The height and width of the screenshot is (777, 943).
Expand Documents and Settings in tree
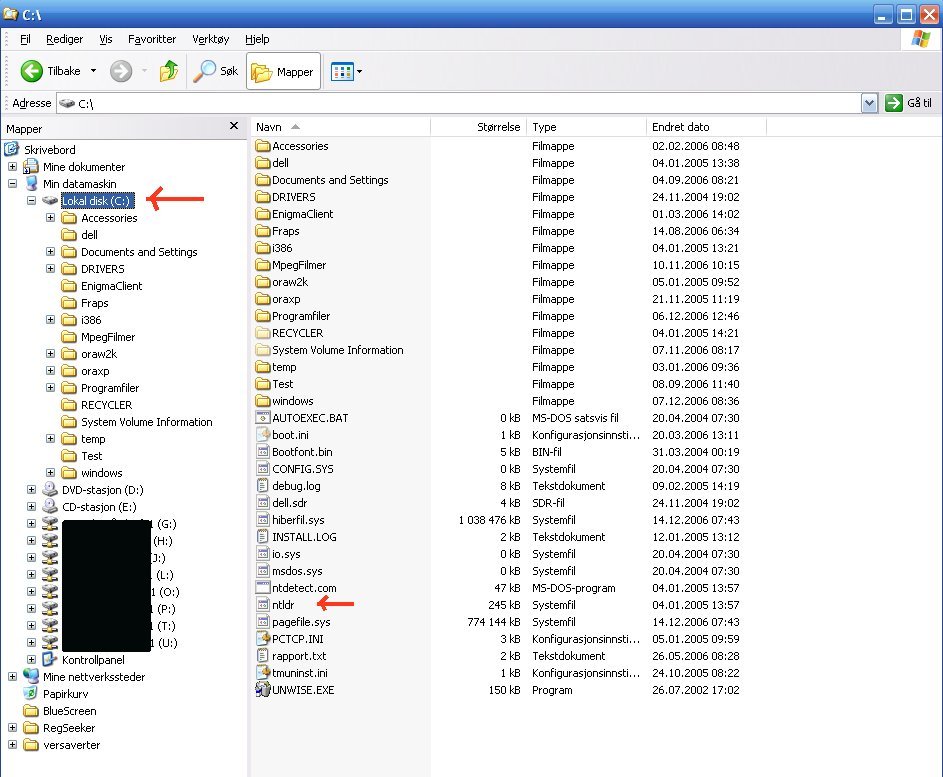(51, 251)
